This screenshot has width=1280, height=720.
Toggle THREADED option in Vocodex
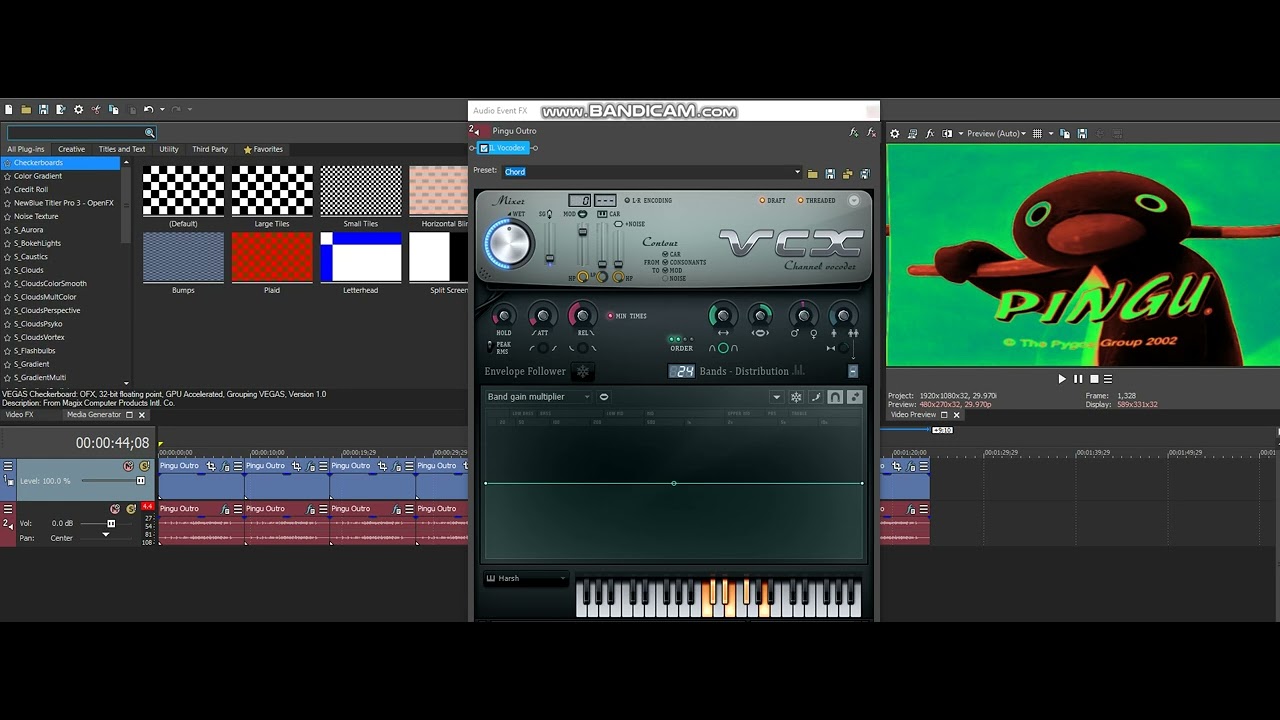point(815,200)
